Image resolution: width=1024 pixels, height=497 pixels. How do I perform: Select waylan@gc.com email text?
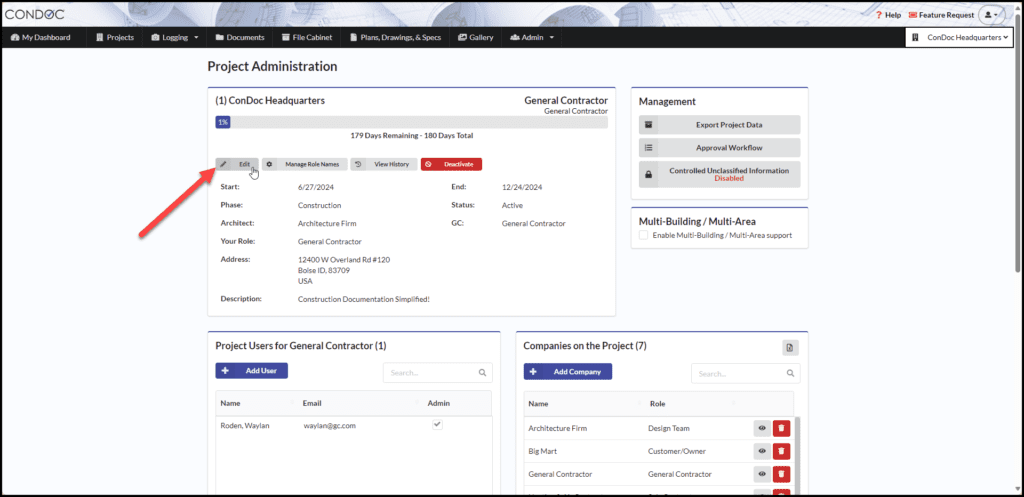tap(329, 426)
